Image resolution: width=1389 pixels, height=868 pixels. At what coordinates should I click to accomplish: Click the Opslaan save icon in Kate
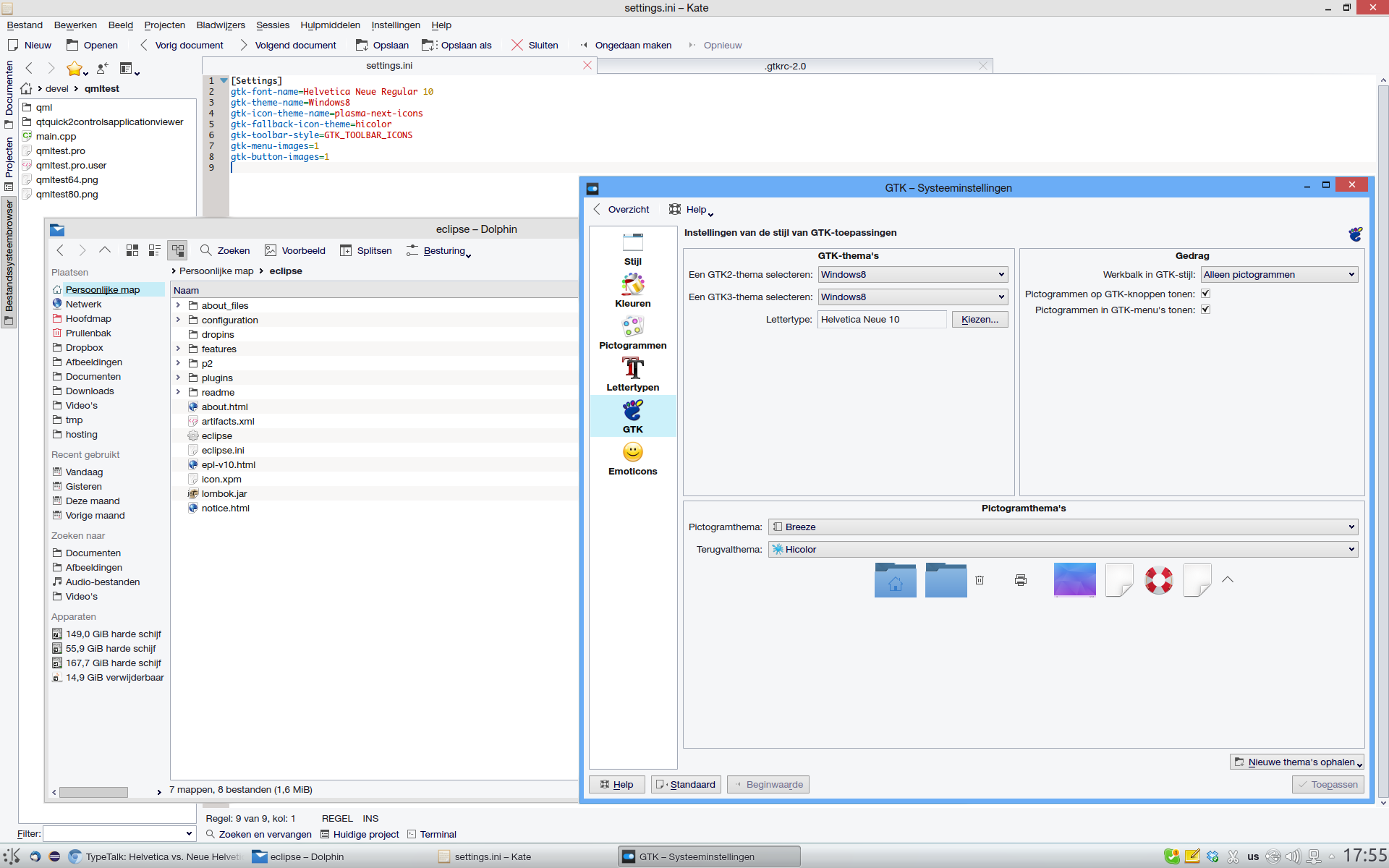coord(362,45)
